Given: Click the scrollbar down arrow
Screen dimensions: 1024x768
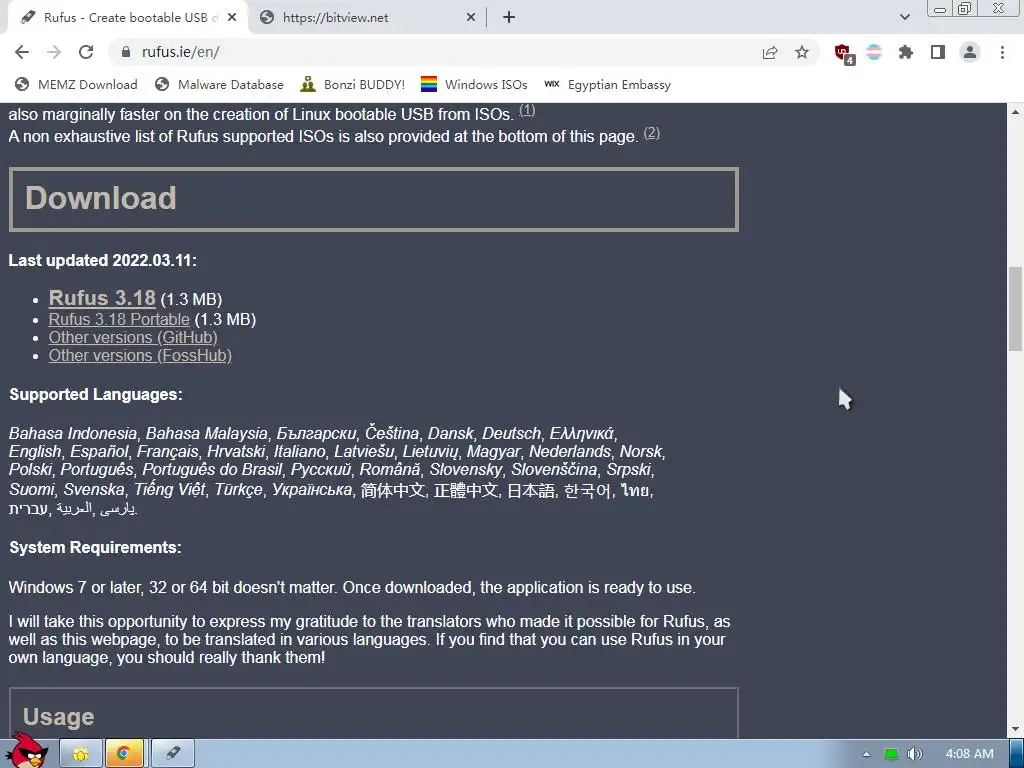Looking at the screenshot, I should pyautogui.click(x=1016, y=729).
